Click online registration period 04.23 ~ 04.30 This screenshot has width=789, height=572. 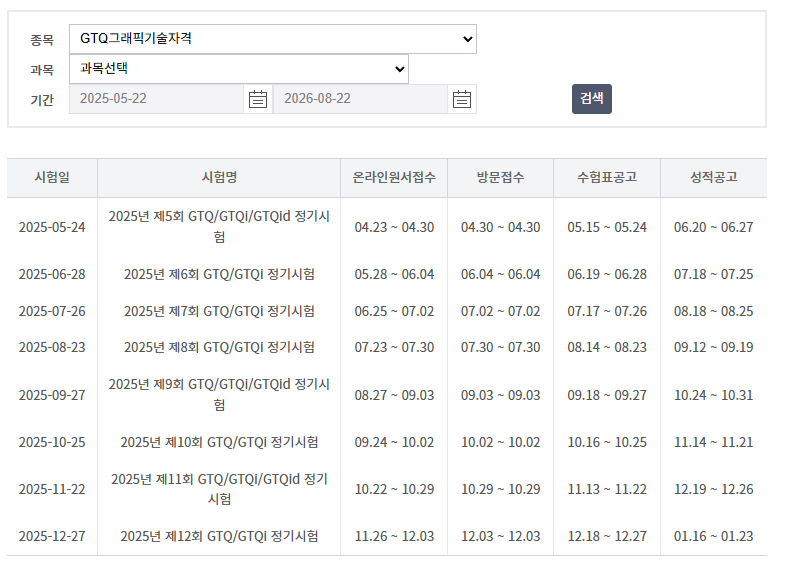click(394, 227)
